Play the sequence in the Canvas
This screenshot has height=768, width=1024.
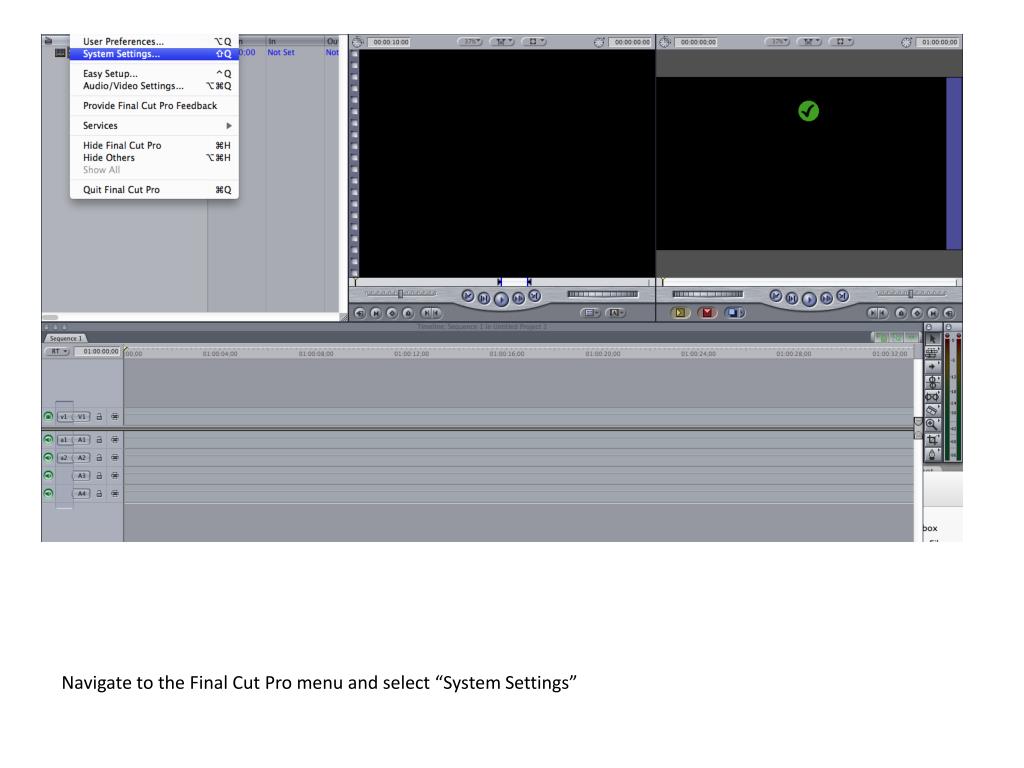click(x=808, y=299)
